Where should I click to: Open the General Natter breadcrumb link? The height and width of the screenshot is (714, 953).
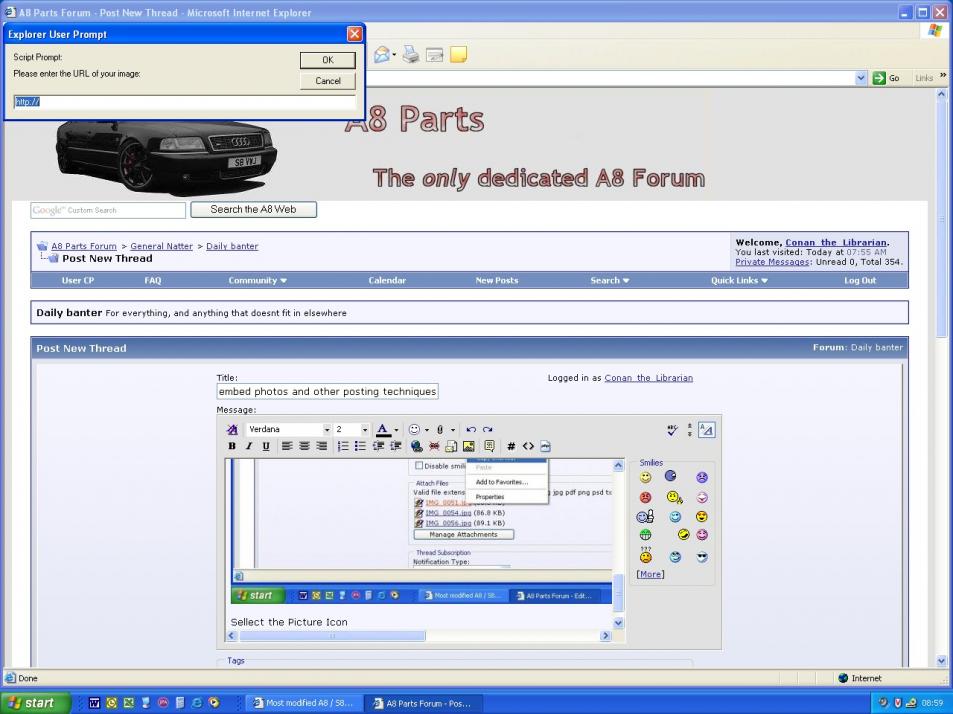tap(161, 246)
